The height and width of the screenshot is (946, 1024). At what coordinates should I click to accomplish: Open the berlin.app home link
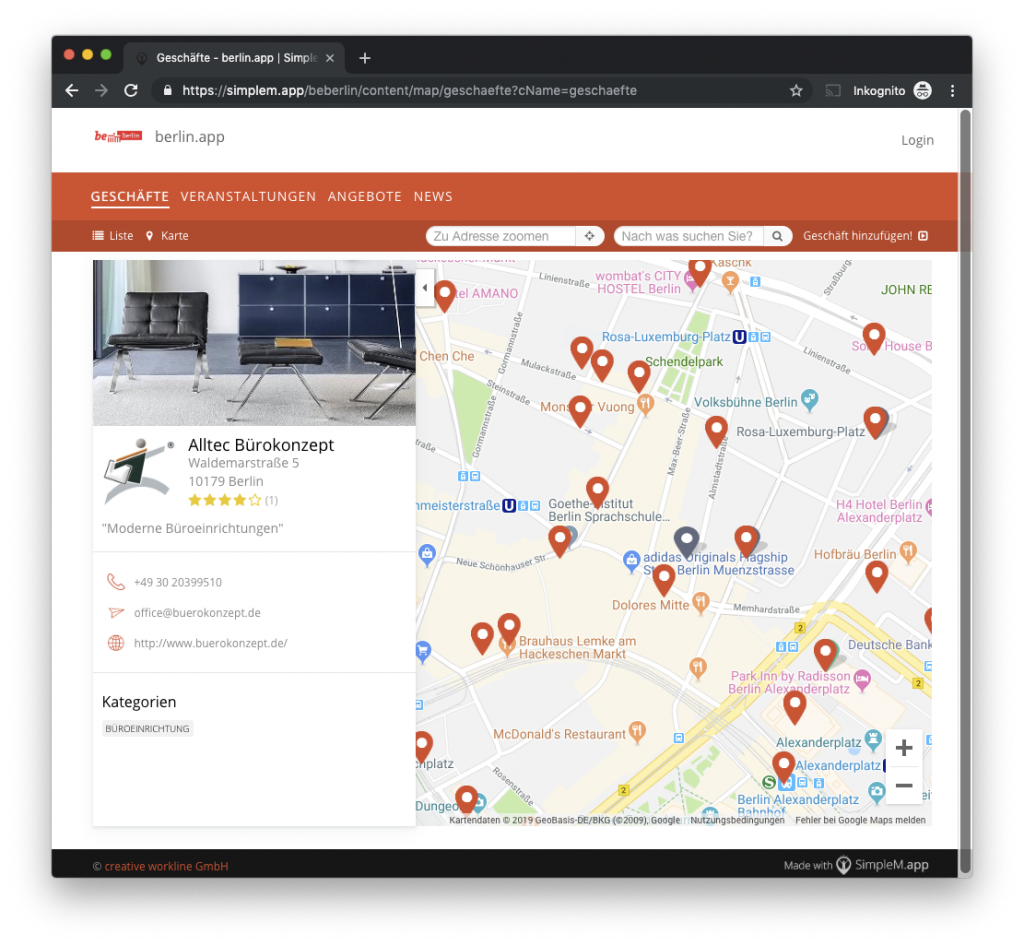pos(189,136)
